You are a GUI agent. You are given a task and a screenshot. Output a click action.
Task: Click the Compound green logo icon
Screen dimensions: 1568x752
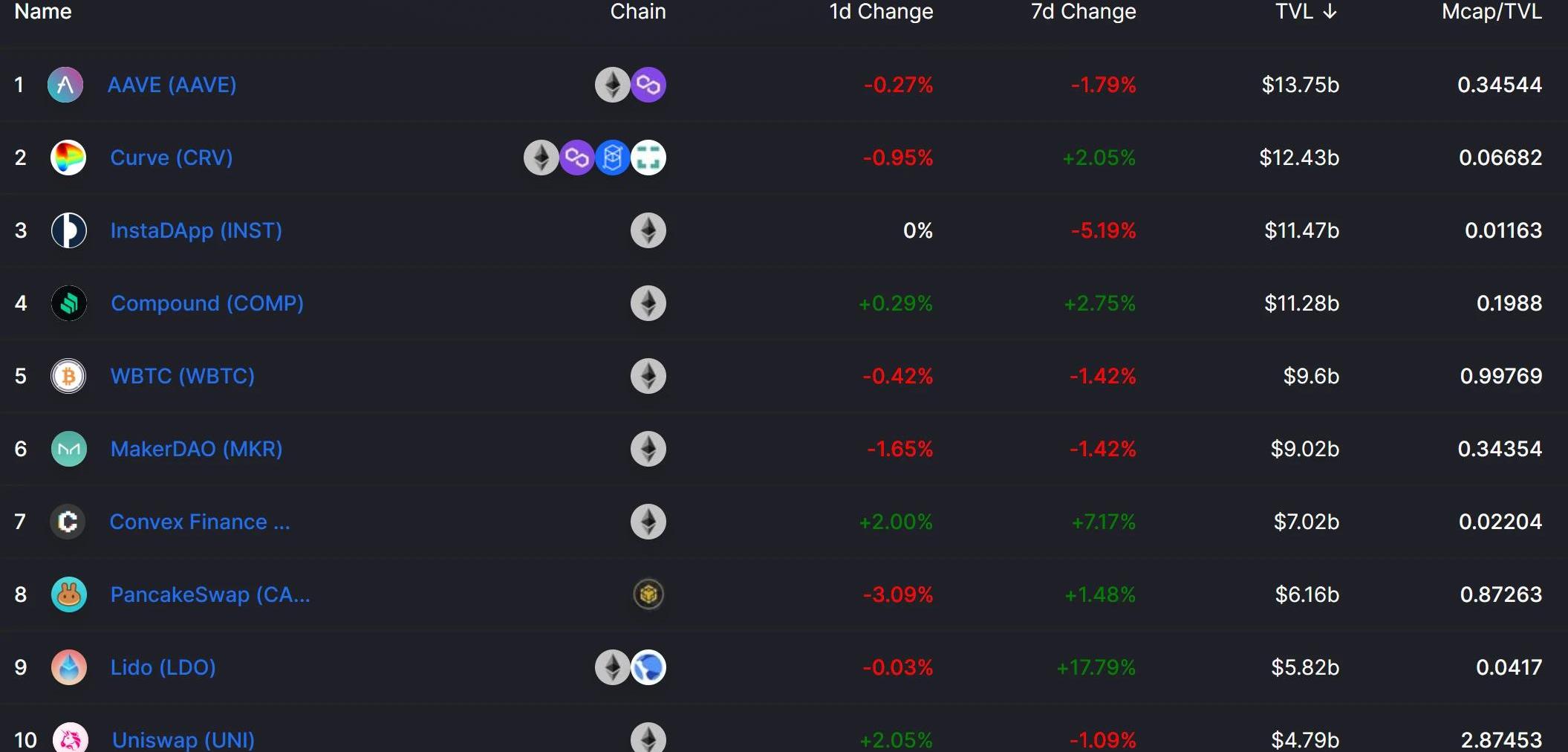[69, 303]
